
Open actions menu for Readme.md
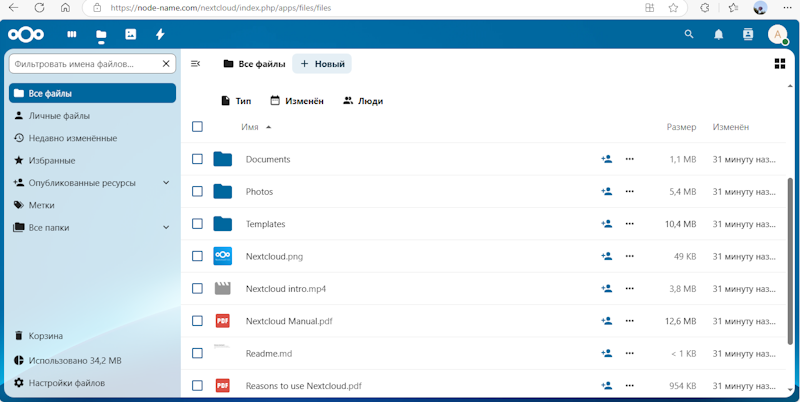[630, 353]
